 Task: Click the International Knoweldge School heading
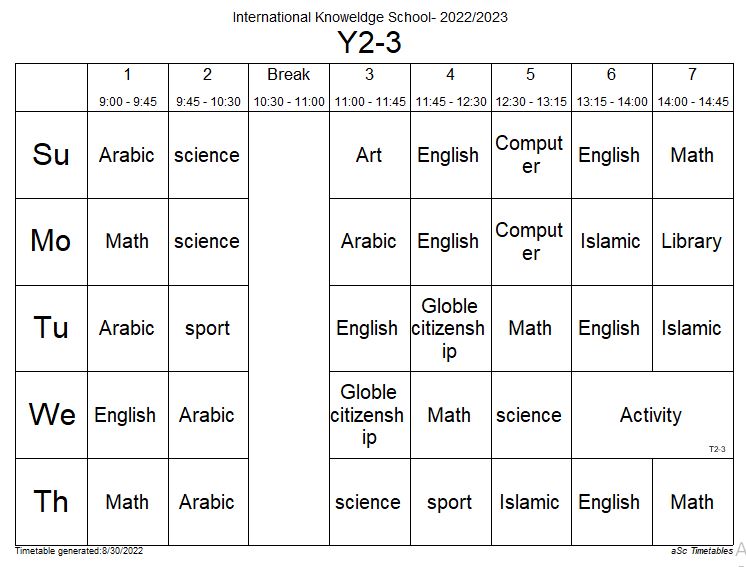[x=370, y=17]
